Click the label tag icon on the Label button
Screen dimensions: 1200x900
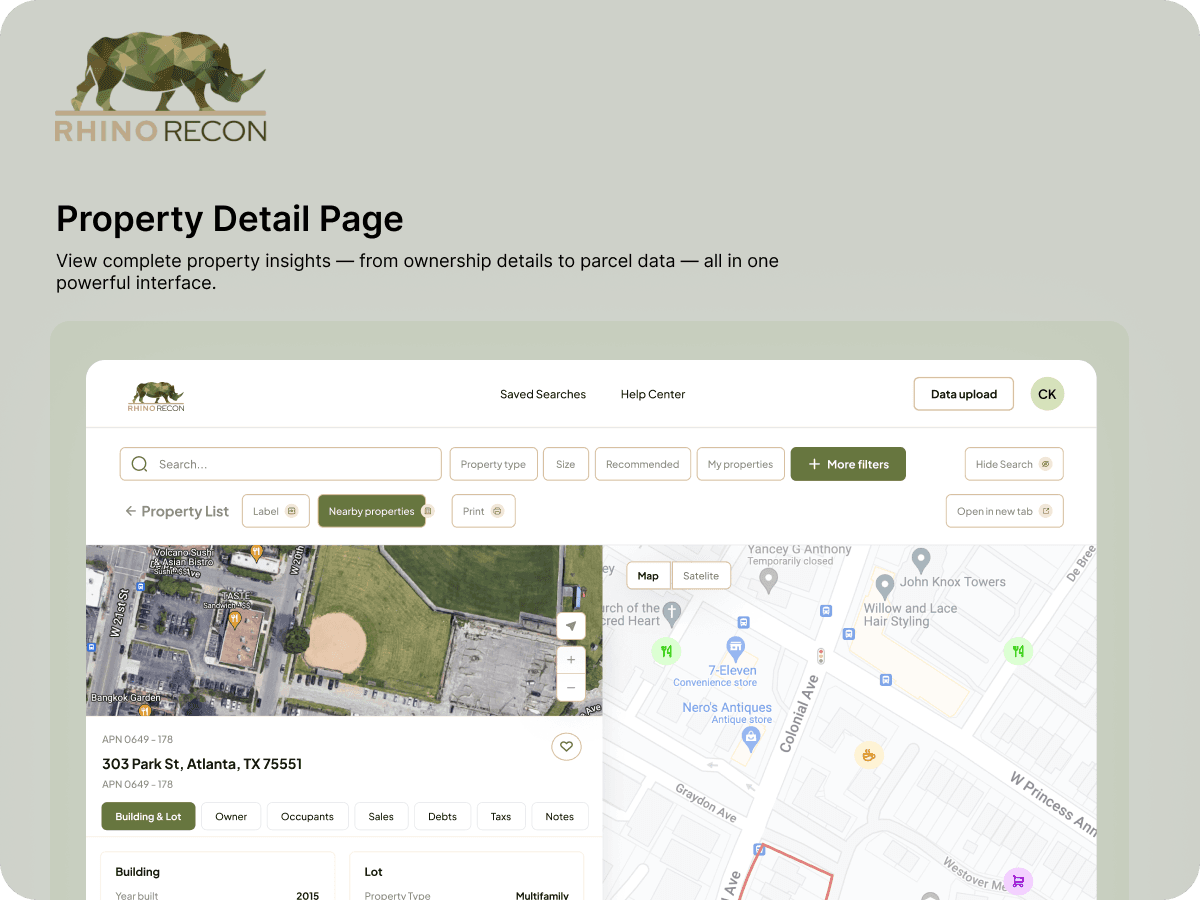pos(292,511)
